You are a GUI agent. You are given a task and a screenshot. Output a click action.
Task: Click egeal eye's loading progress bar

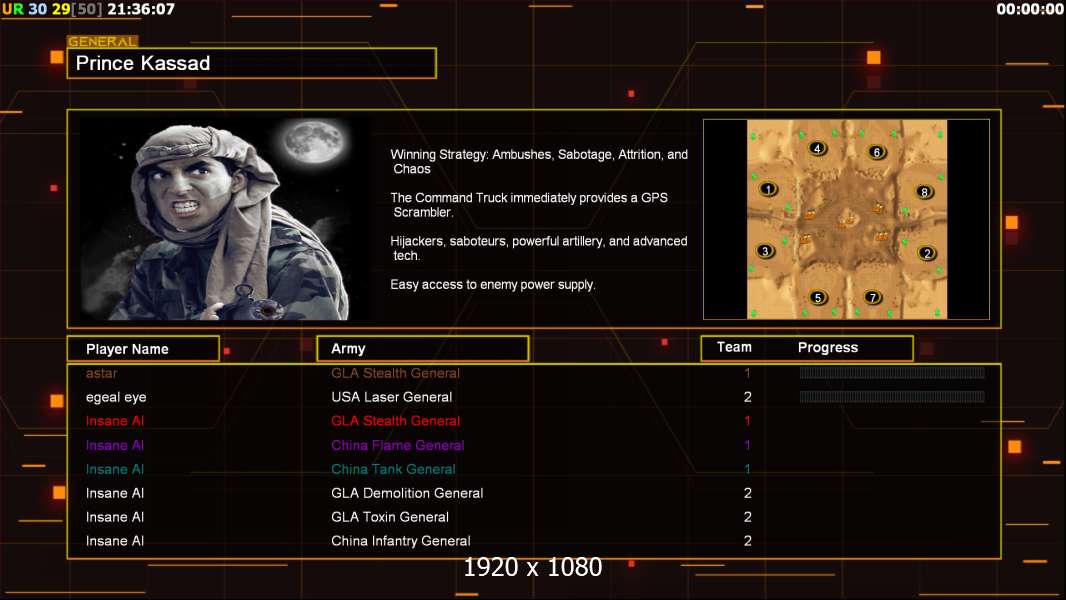coord(892,397)
